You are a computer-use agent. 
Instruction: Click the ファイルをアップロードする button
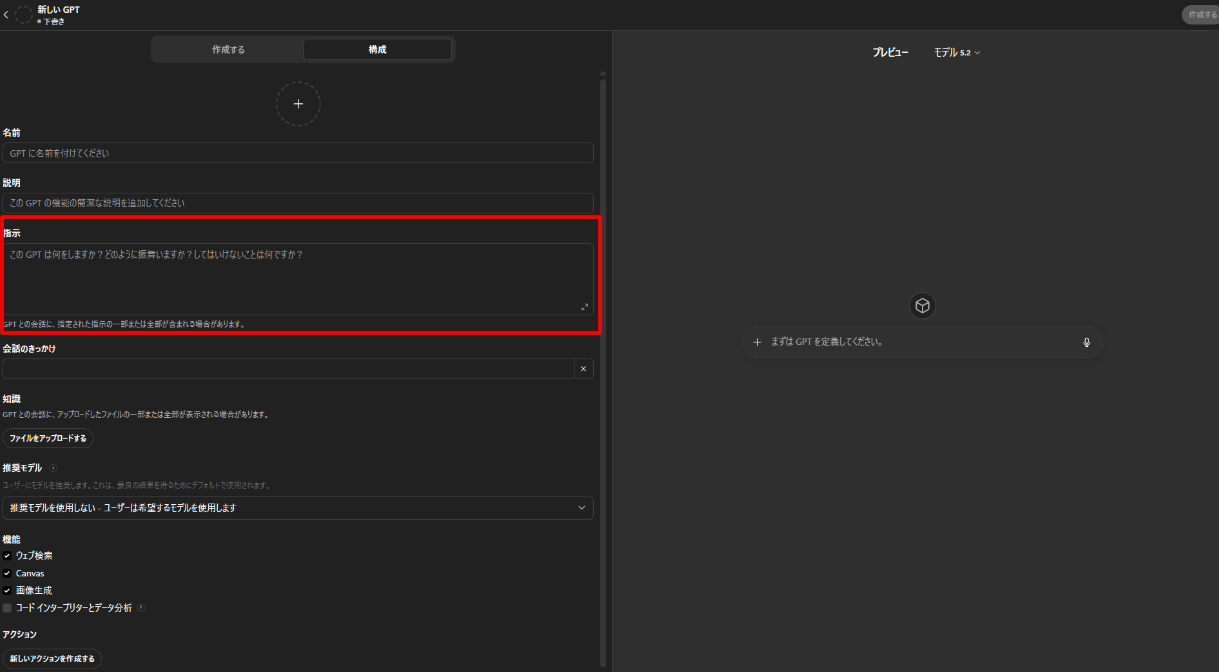[48, 438]
